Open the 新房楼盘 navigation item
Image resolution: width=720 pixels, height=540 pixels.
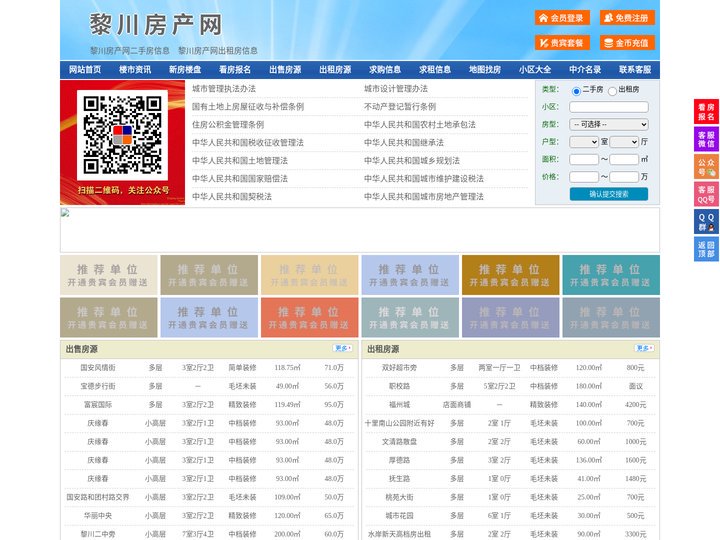(x=185, y=70)
